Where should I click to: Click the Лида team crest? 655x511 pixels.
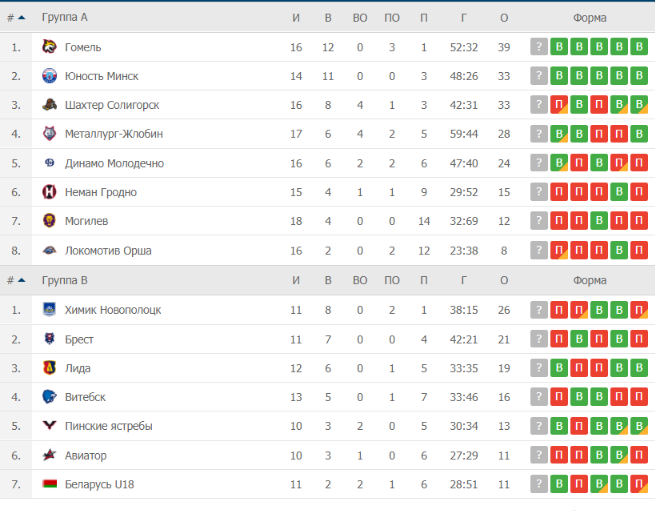(49, 368)
